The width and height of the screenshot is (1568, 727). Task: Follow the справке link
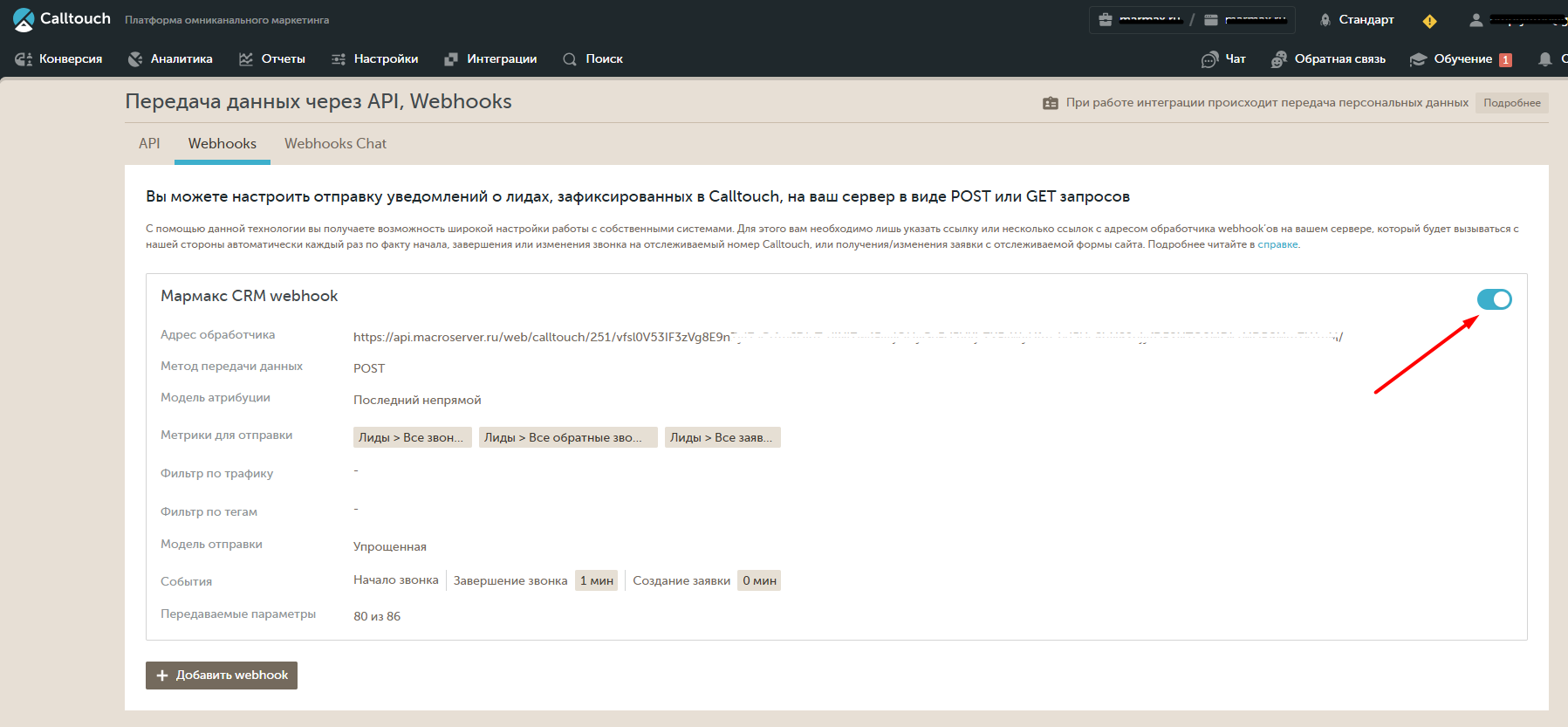[1277, 244]
